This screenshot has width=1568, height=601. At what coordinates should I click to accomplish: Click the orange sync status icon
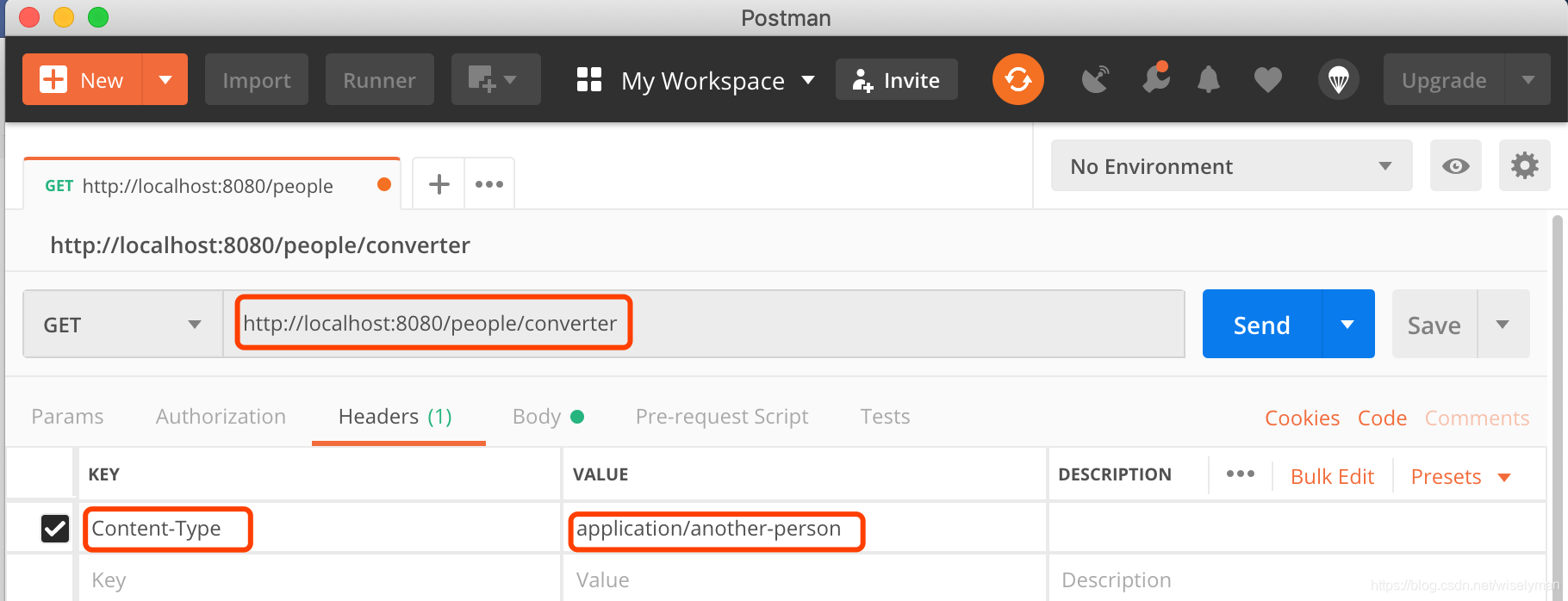tap(1018, 79)
